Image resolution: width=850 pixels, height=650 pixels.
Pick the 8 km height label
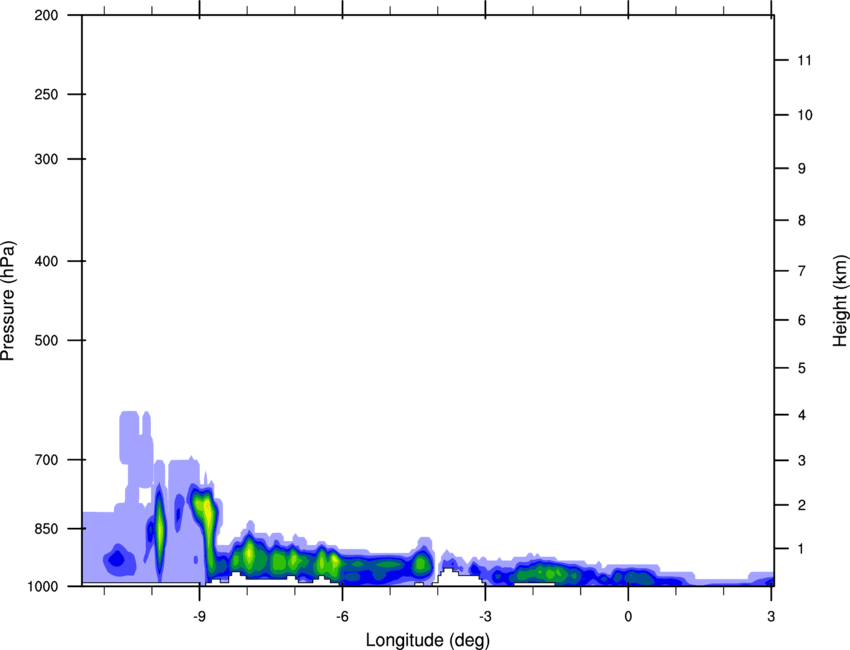[801, 220]
